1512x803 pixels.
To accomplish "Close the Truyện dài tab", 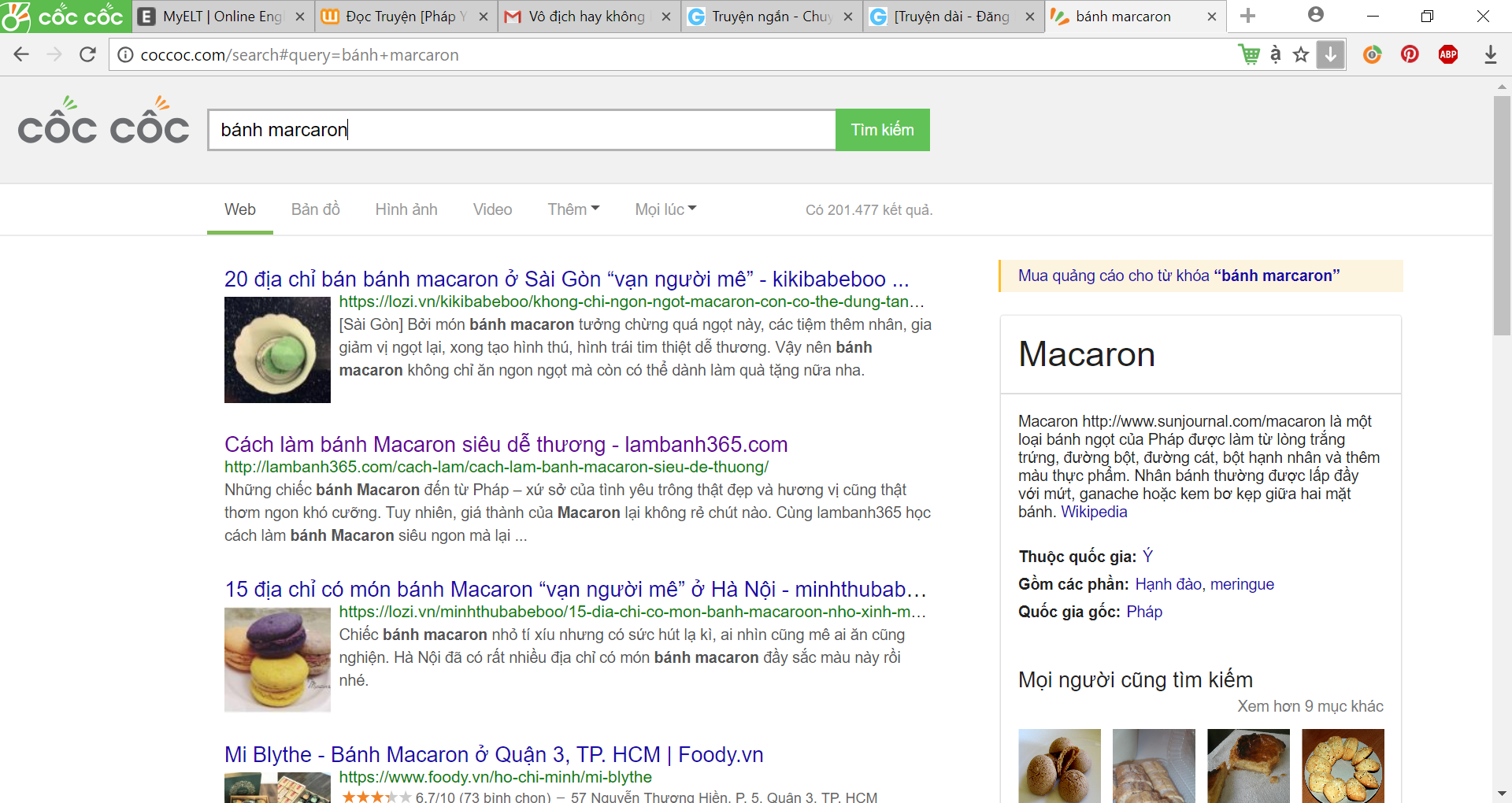I will pos(1030,17).
